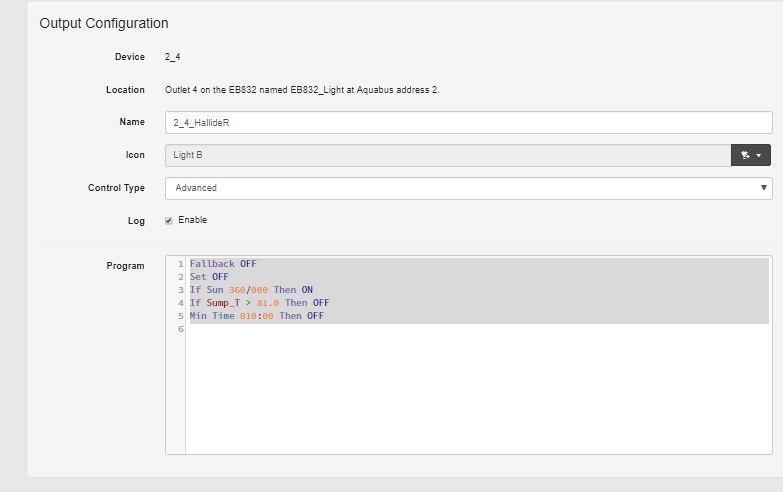The width and height of the screenshot is (783, 492).
Task: Toggle the Log Enable checkbox
Action: (169, 221)
